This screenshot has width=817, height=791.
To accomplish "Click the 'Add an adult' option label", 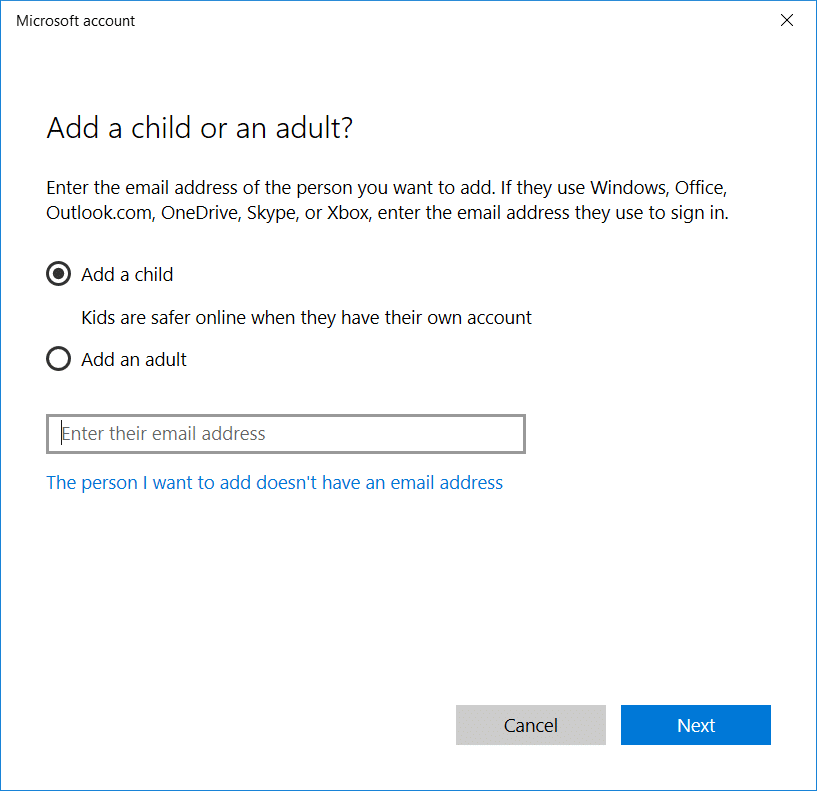I will coord(134,359).
